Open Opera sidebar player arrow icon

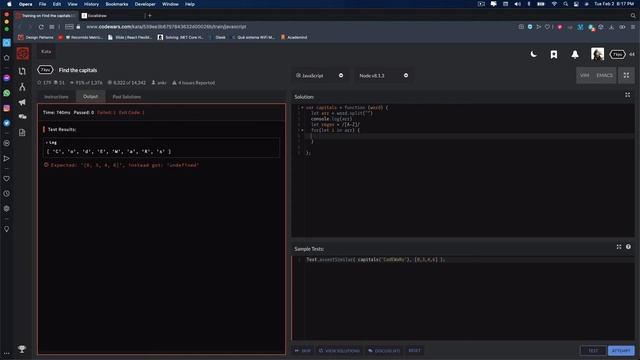click(7, 158)
